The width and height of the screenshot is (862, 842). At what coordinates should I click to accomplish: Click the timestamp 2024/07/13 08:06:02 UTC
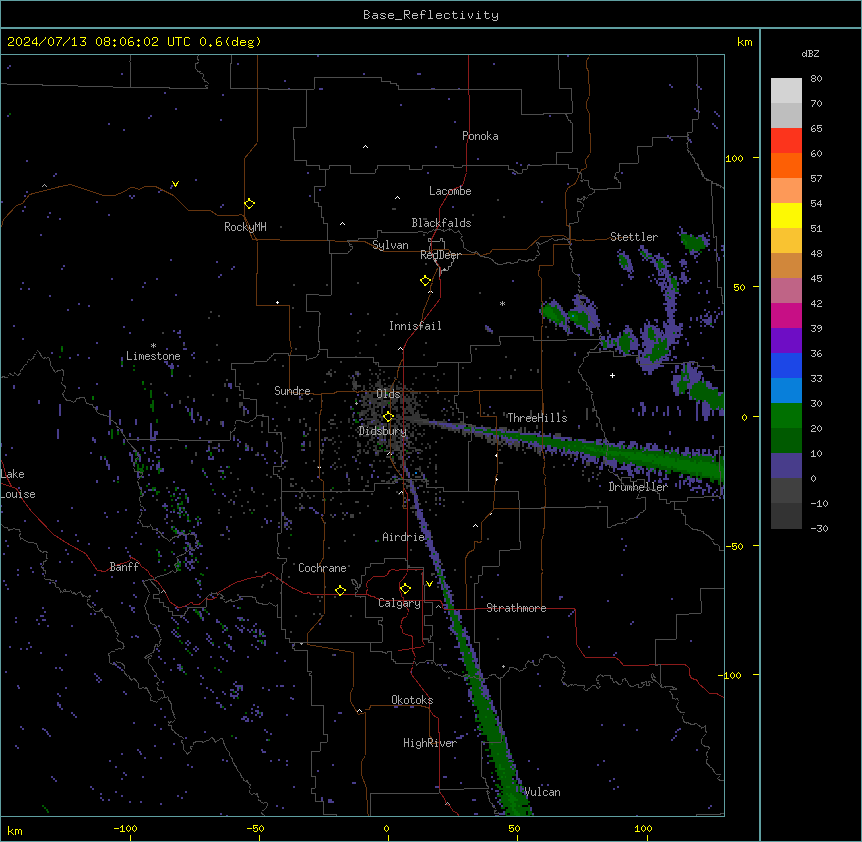pyautogui.click(x=99, y=42)
